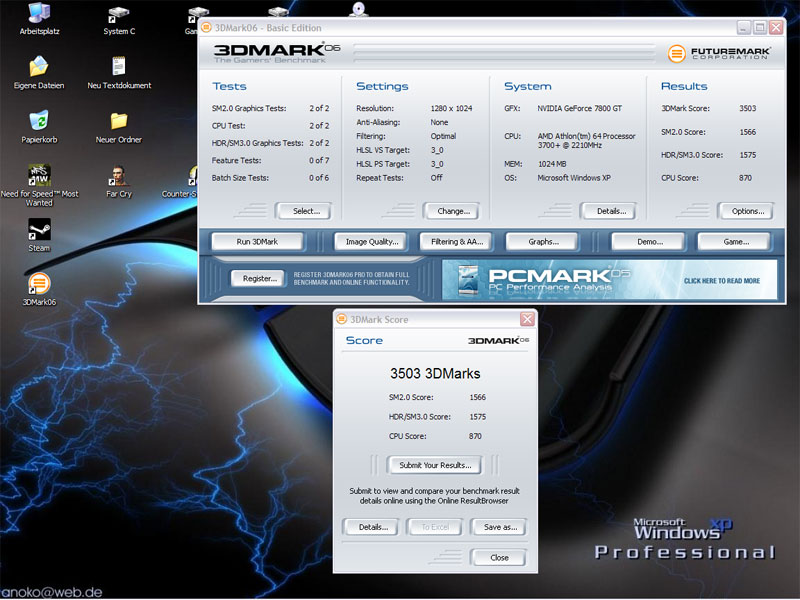Minimize the 3DMark06 main window

(744, 28)
